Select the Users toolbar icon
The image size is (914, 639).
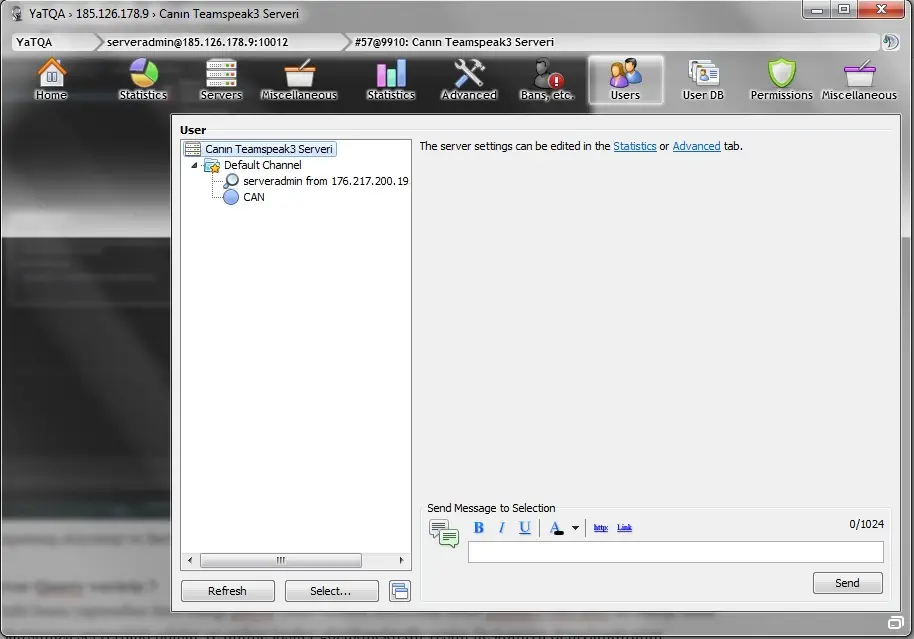pos(625,80)
